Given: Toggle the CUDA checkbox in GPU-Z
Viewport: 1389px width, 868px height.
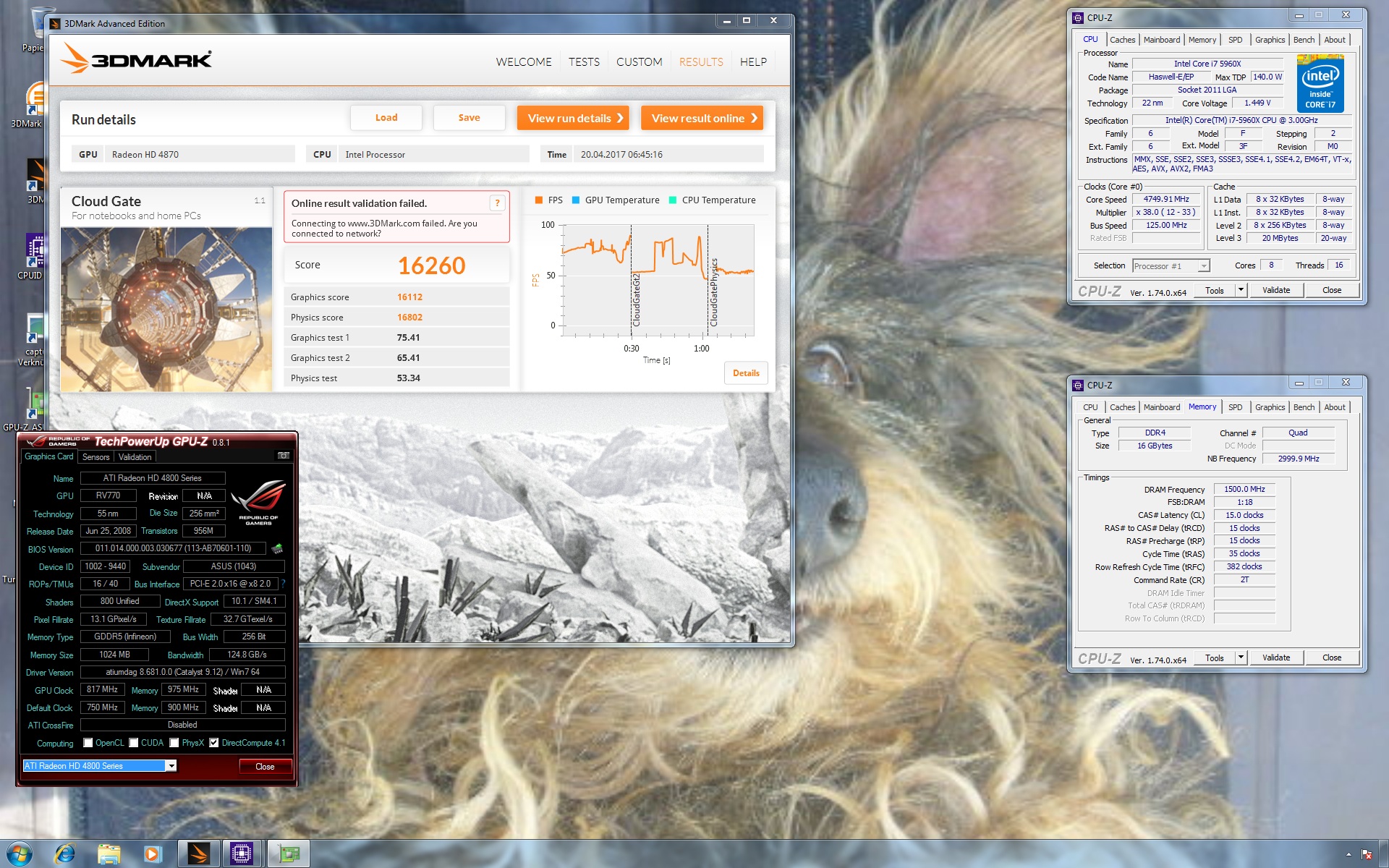Looking at the screenshot, I should pos(133,743).
